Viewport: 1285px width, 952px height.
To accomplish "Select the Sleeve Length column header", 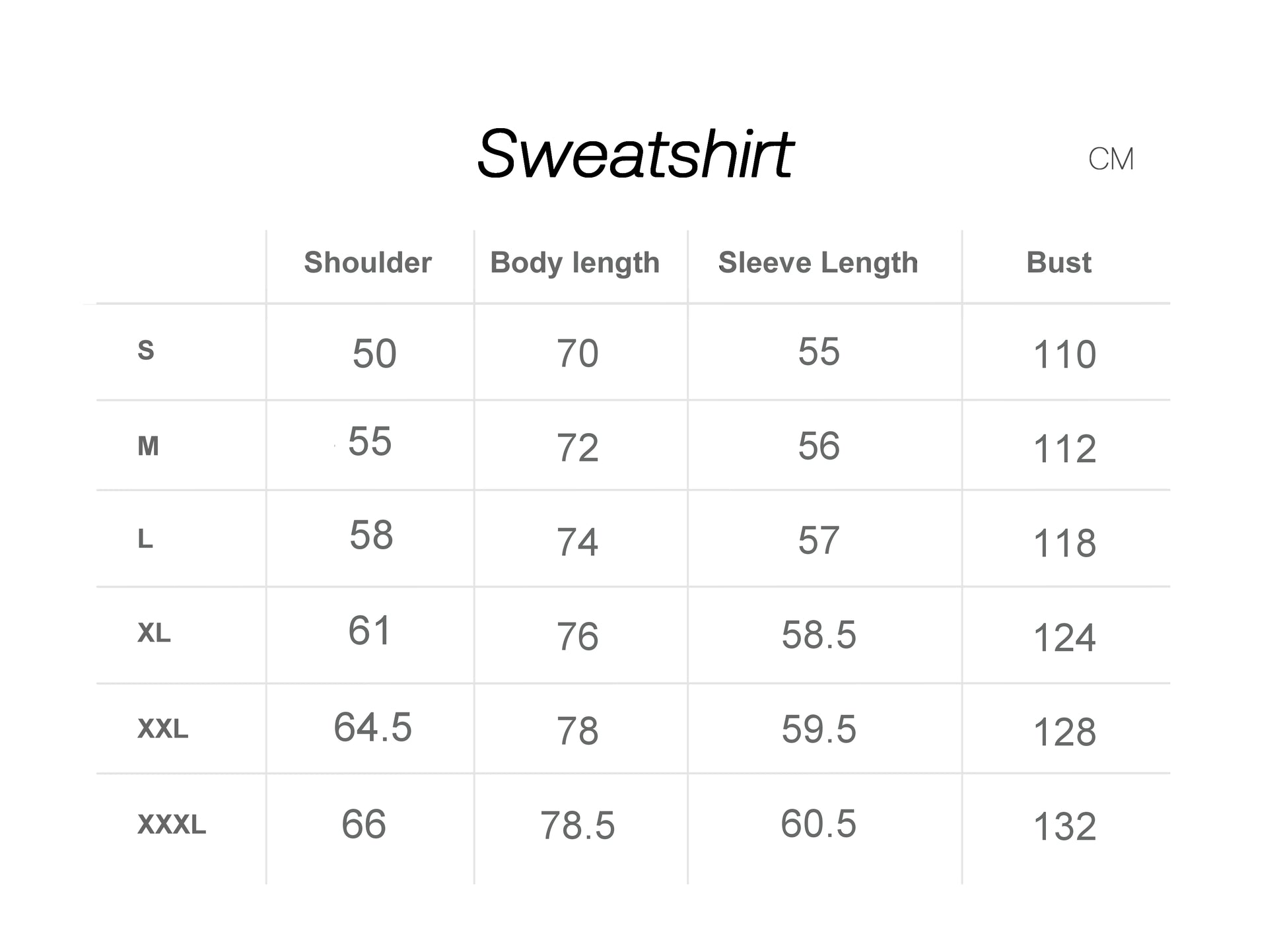I will click(x=818, y=263).
